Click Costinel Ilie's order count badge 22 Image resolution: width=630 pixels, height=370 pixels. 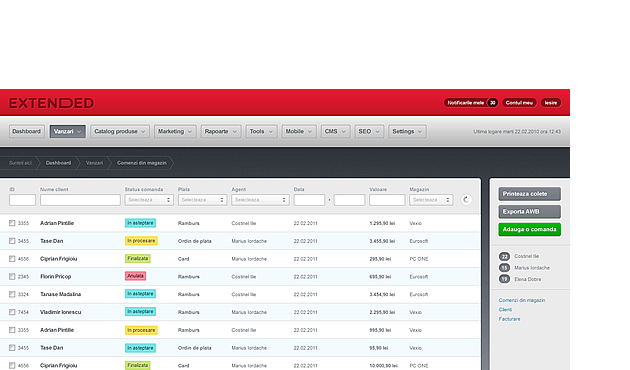click(504, 256)
